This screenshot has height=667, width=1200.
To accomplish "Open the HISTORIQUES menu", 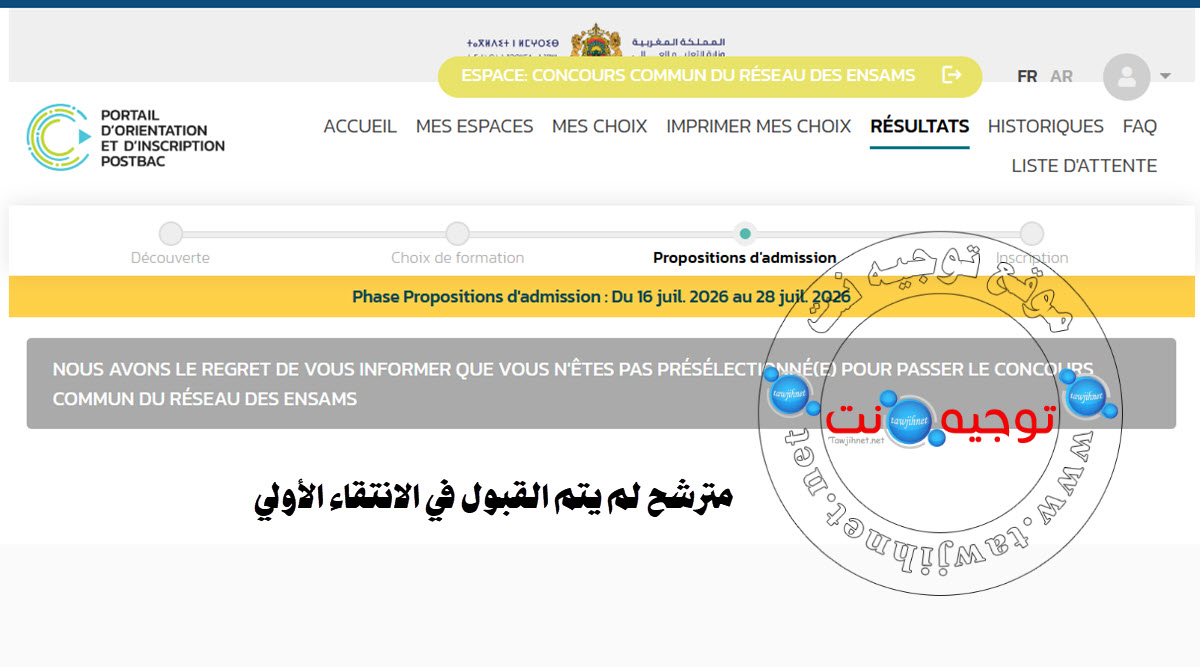I will click(1045, 126).
